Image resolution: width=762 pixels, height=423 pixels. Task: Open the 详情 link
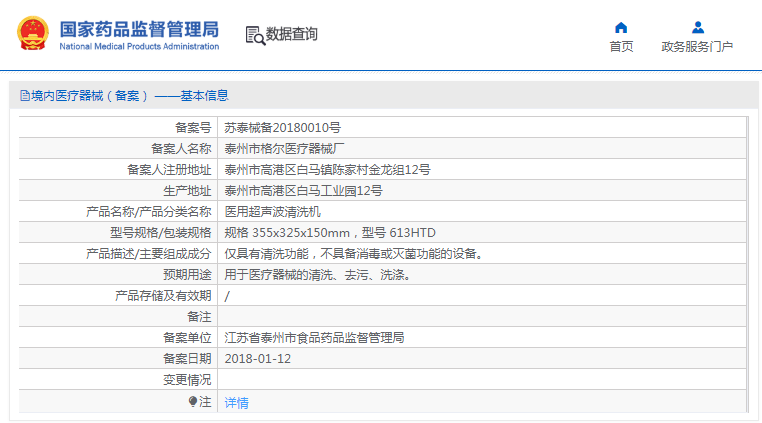(x=237, y=403)
